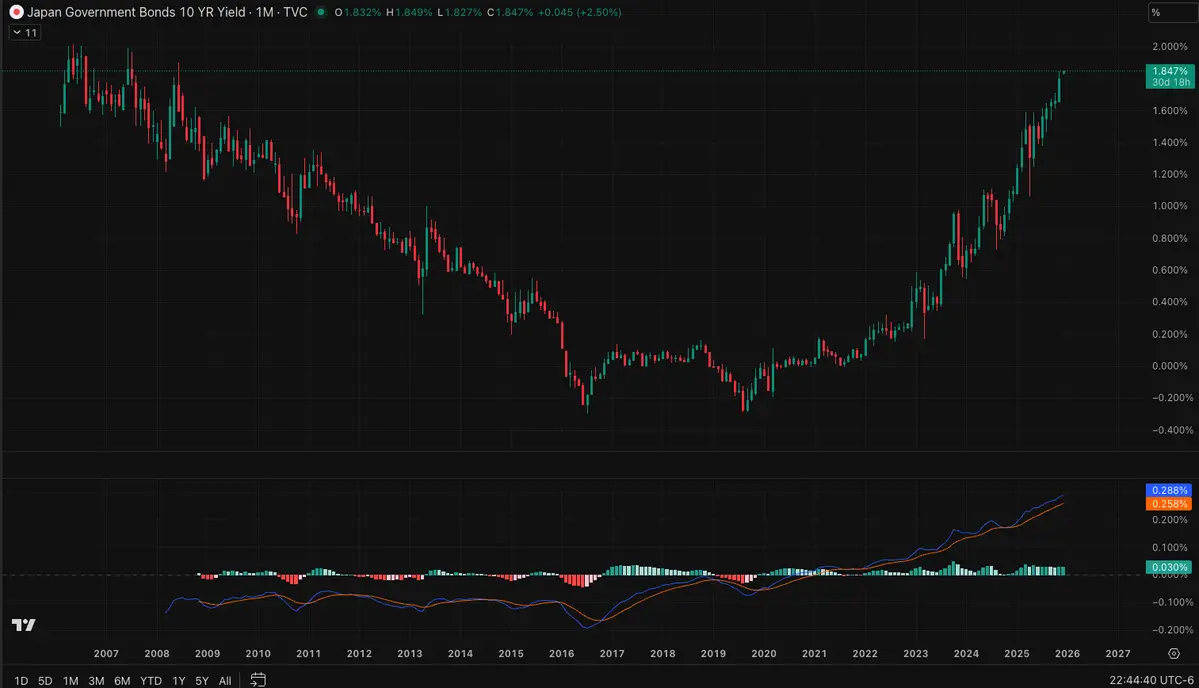Image resolution: width=1199 pixels, height=688 pixels.
Task: Click the change value +0.045 (+2.50%)
Action: pos(580,12)
